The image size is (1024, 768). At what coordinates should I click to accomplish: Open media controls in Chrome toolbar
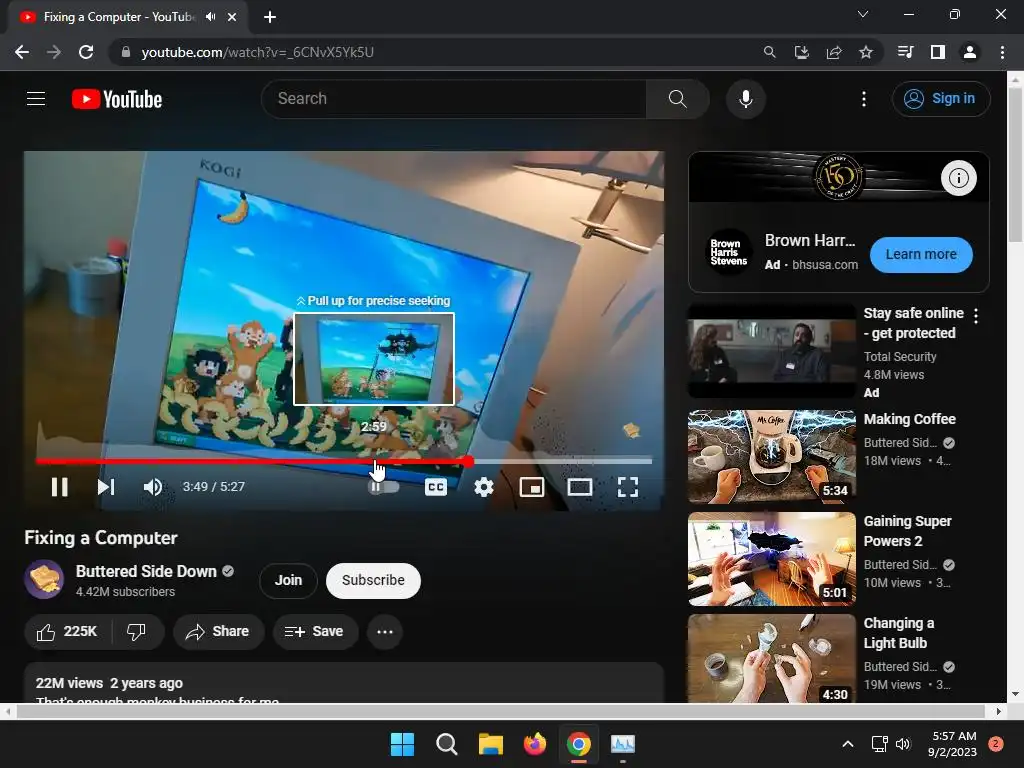pos(905,52)
